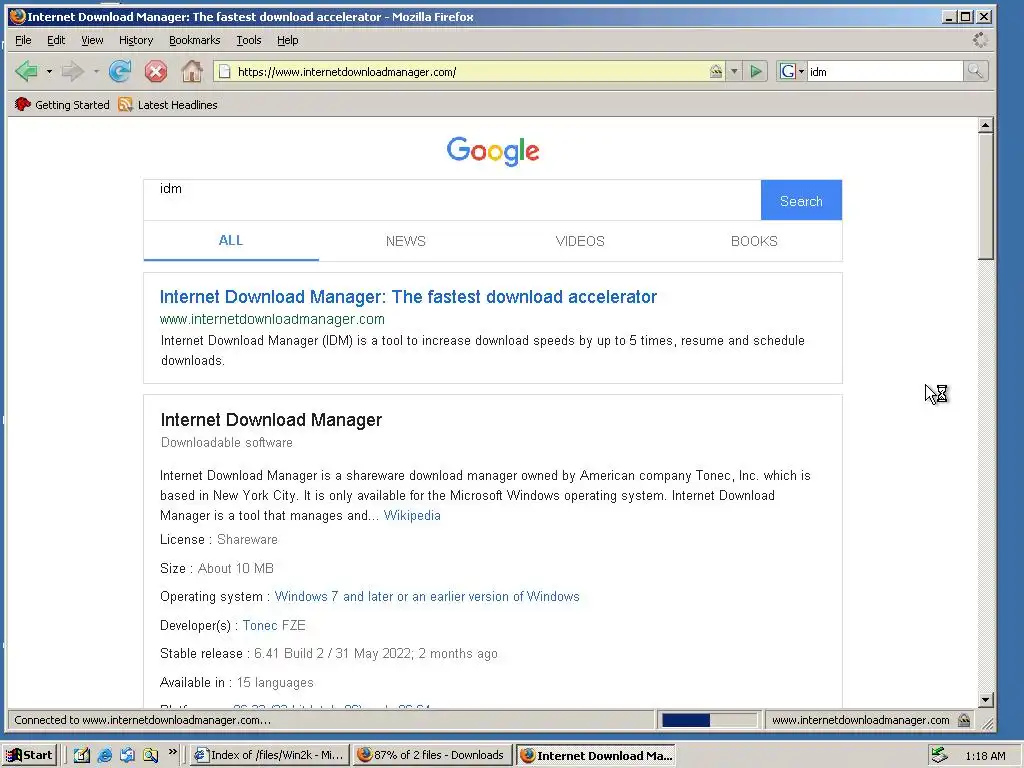Click the URL address field
1024x768 pixels.
click(x=470, y=72)
